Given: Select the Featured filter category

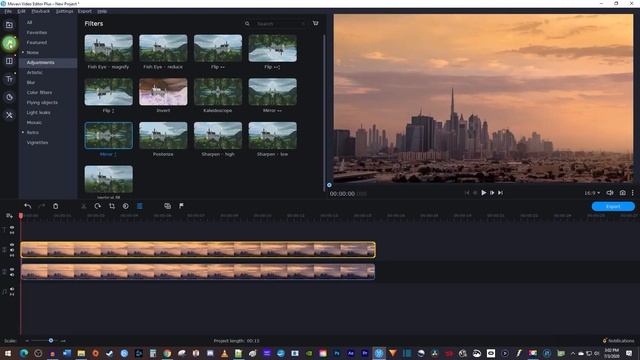Looking at the screenshot, I should click(37, 42).
